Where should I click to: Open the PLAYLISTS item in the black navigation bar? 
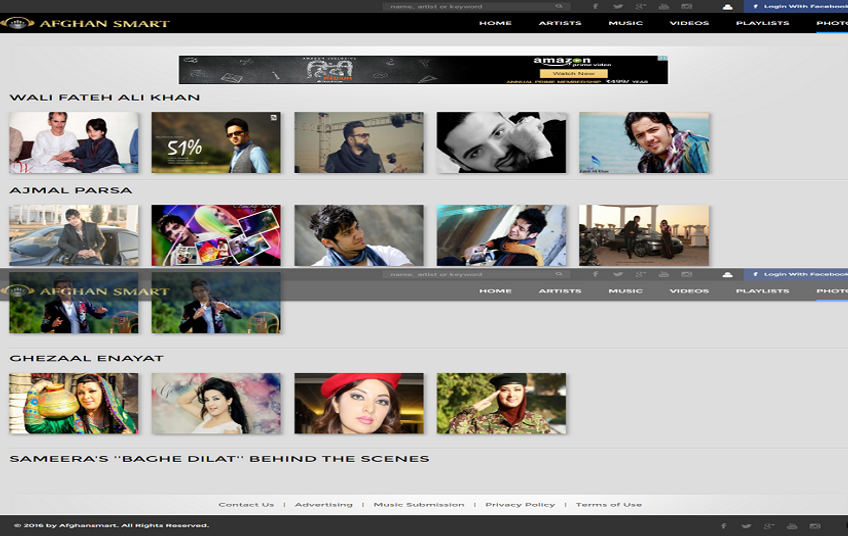763,23
